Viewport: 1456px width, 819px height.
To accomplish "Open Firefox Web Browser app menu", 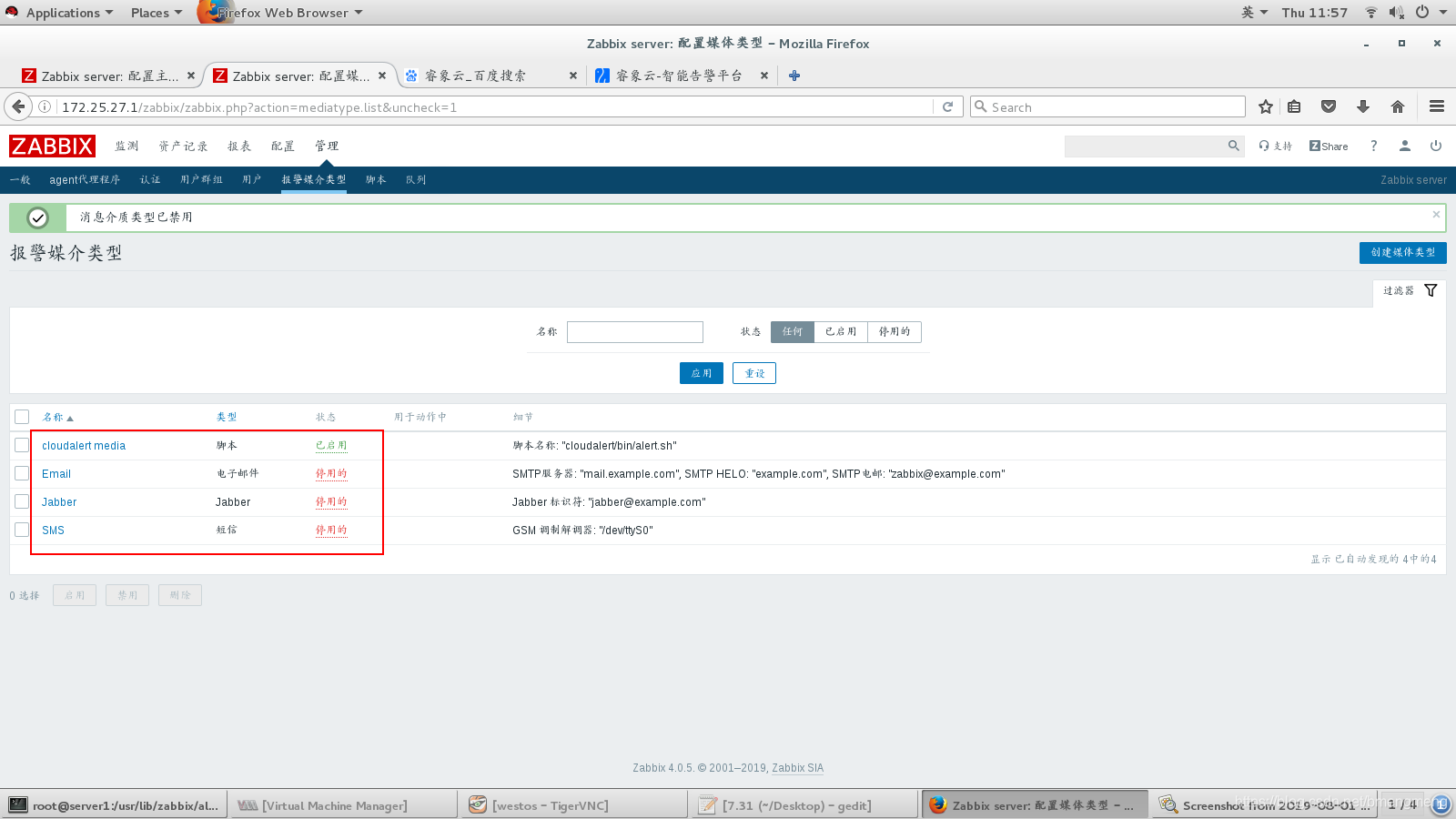I will coord(281,12).
